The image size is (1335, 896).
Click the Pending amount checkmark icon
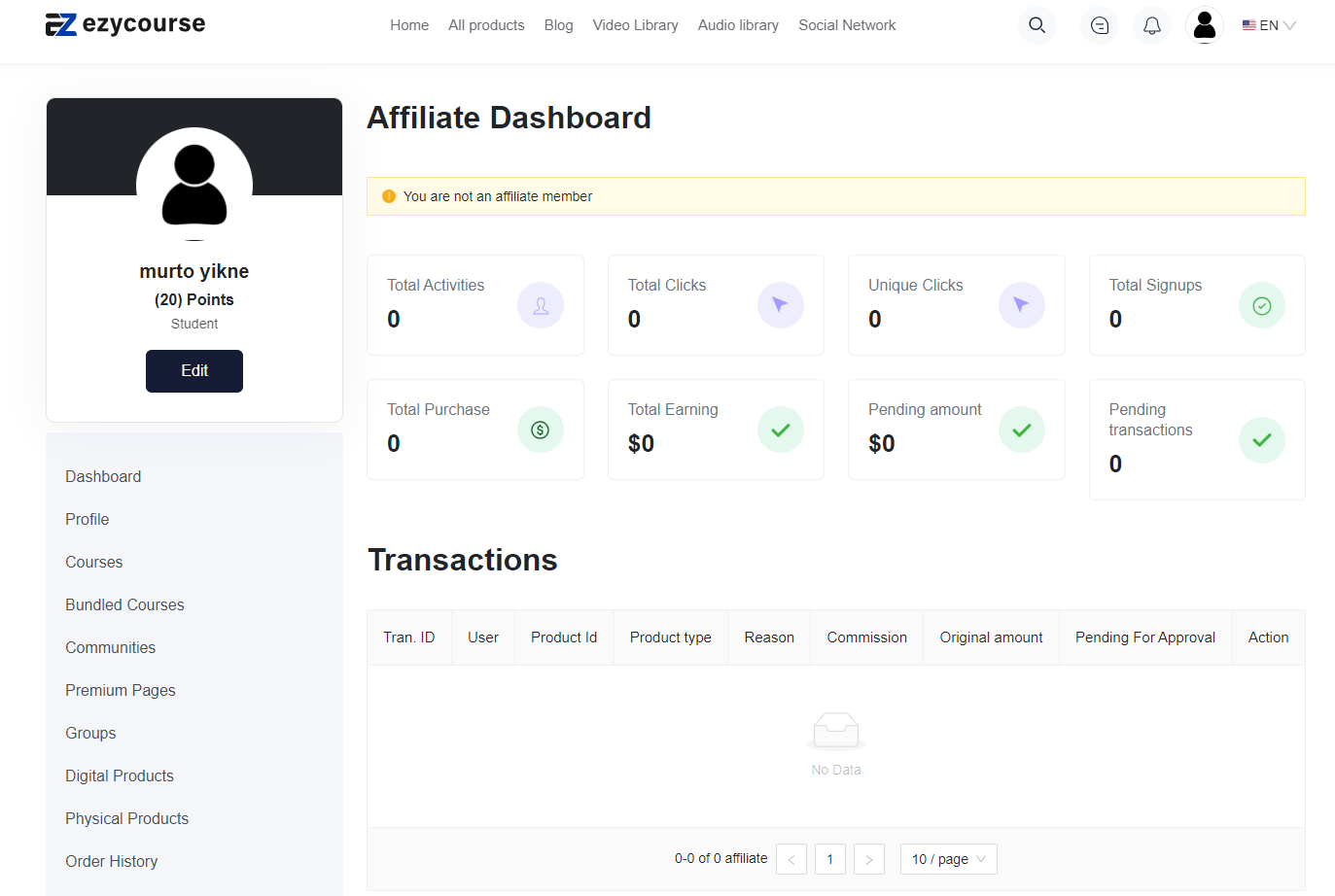[1022, 430]
